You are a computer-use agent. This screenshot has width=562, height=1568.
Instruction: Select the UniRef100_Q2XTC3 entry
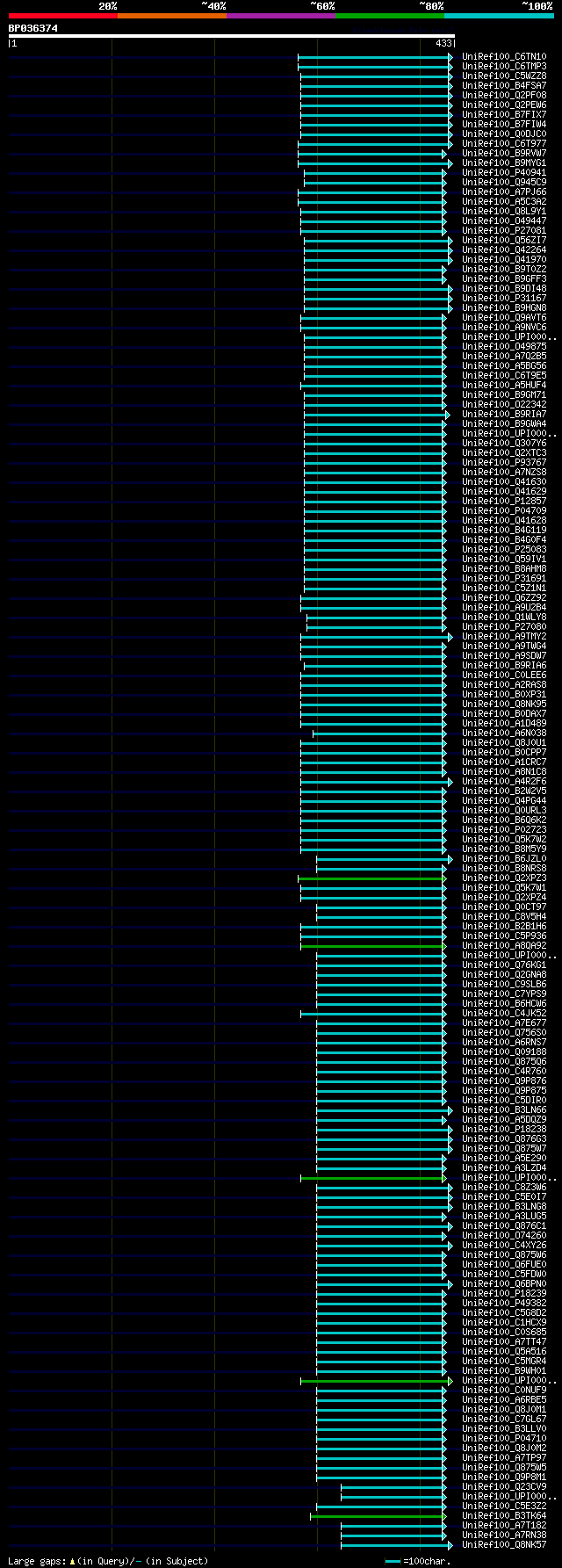[x=504, y=452]
